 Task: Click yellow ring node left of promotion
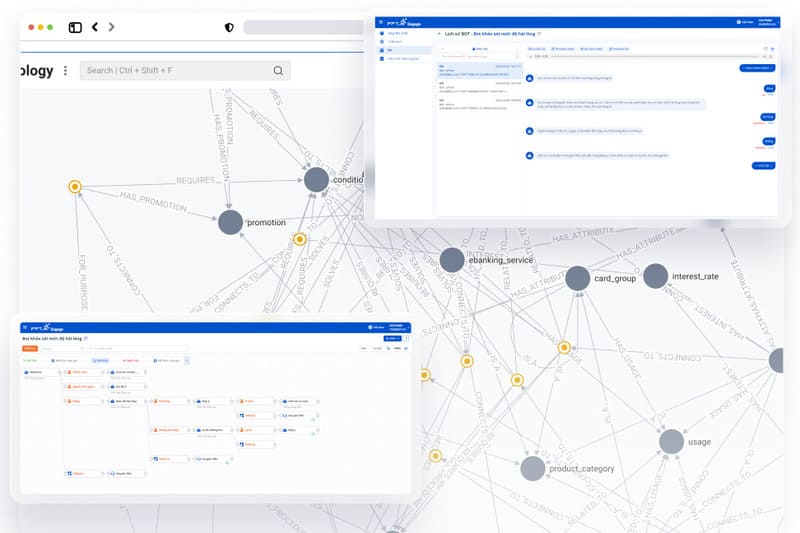point(74,187)
